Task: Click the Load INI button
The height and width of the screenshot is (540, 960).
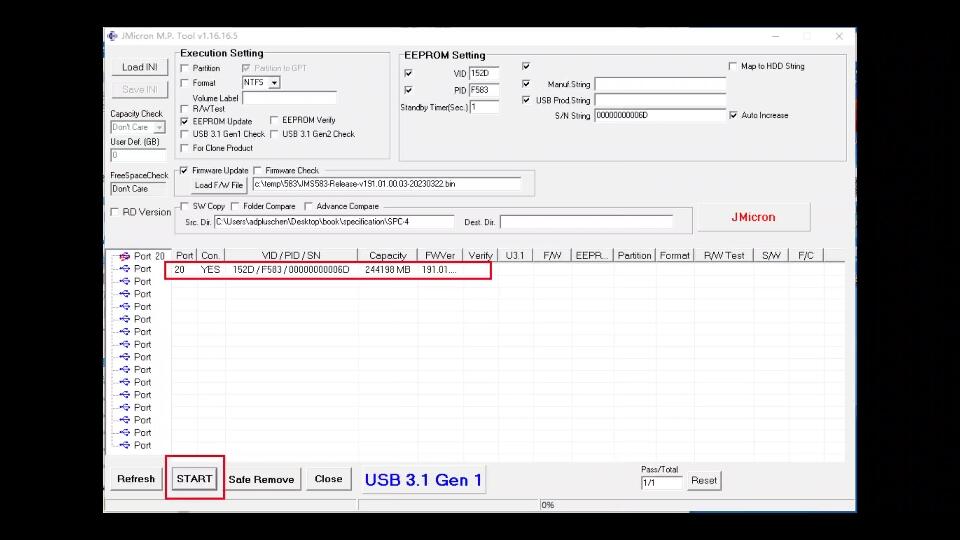Action: tap(140, 67)
